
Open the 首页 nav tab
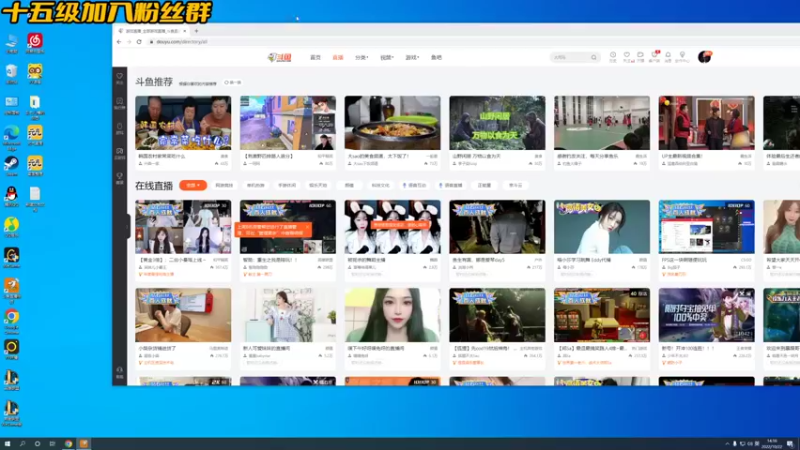[315, 58]
